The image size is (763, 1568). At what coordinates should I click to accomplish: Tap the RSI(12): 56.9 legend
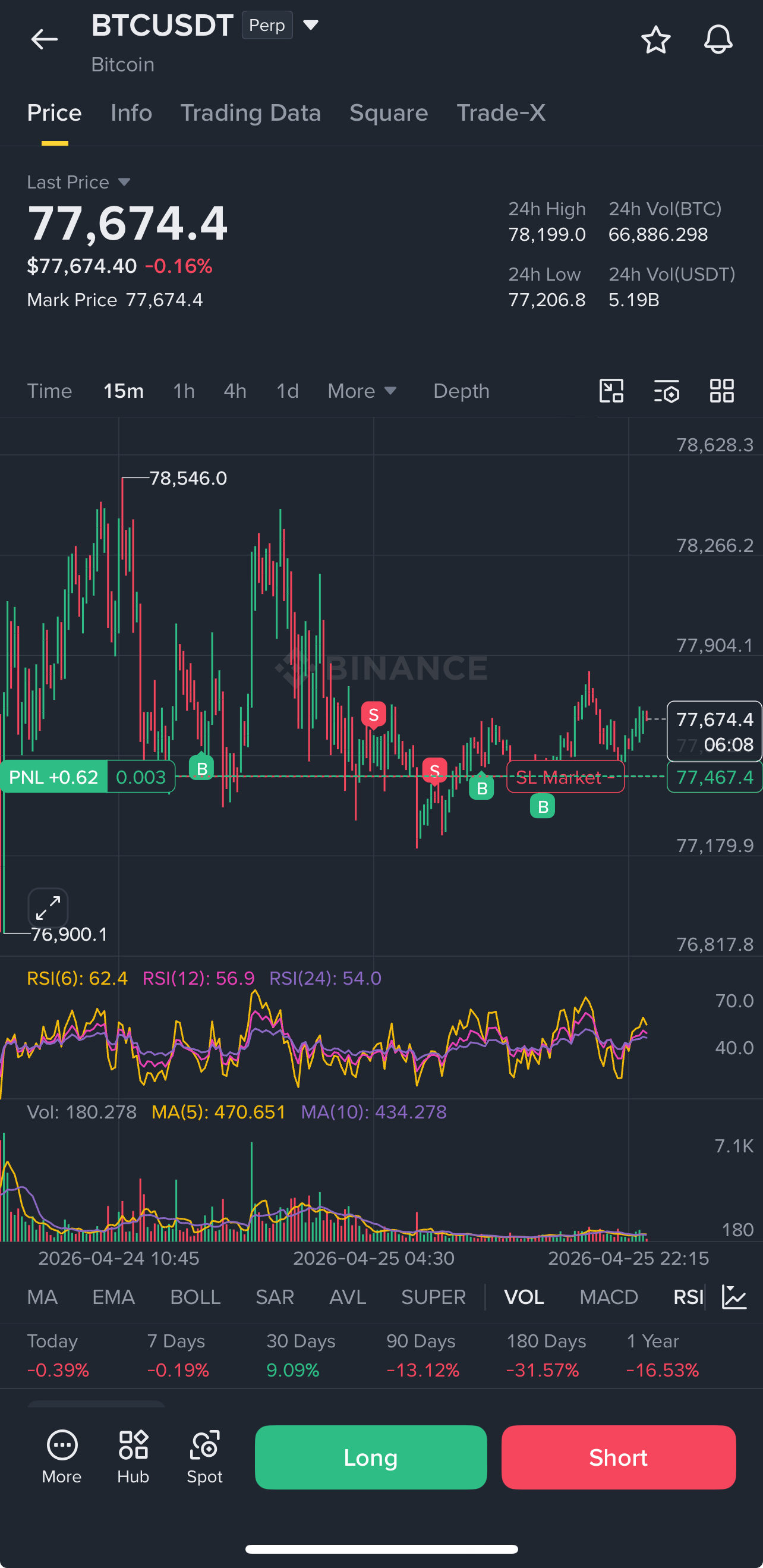tap(198, 978)
